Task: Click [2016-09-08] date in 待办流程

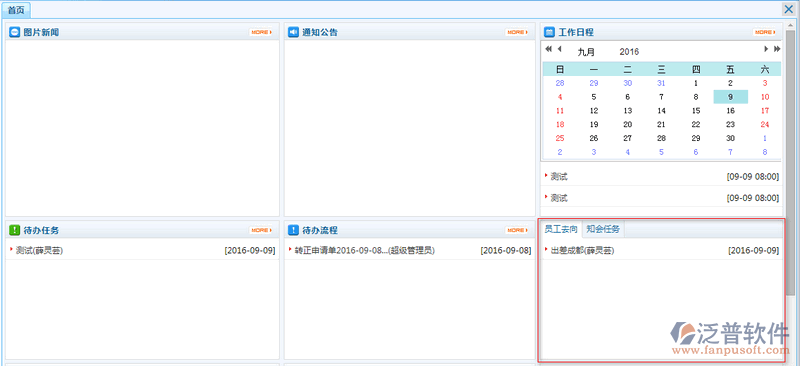Action: [506, 251]
